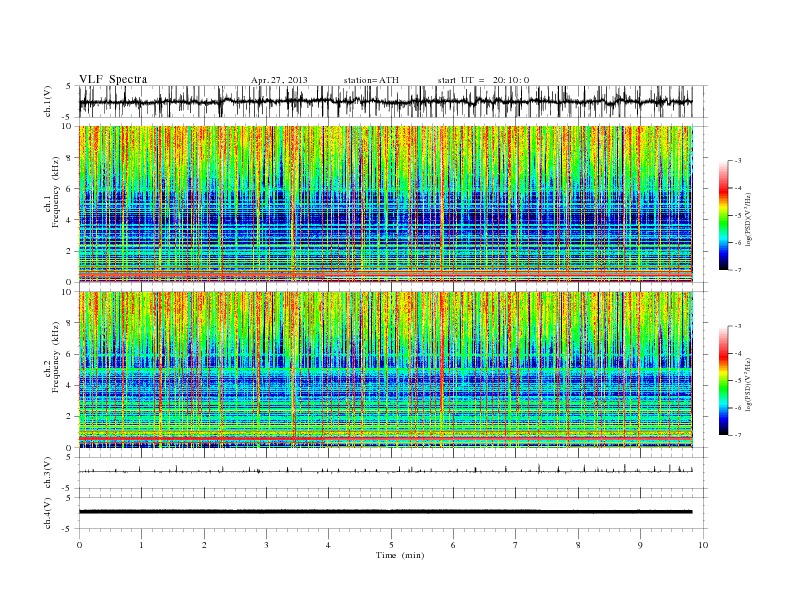Click the '-3' value on upper colorbar
Screen dimensions: 792x612
pos(738,161)
